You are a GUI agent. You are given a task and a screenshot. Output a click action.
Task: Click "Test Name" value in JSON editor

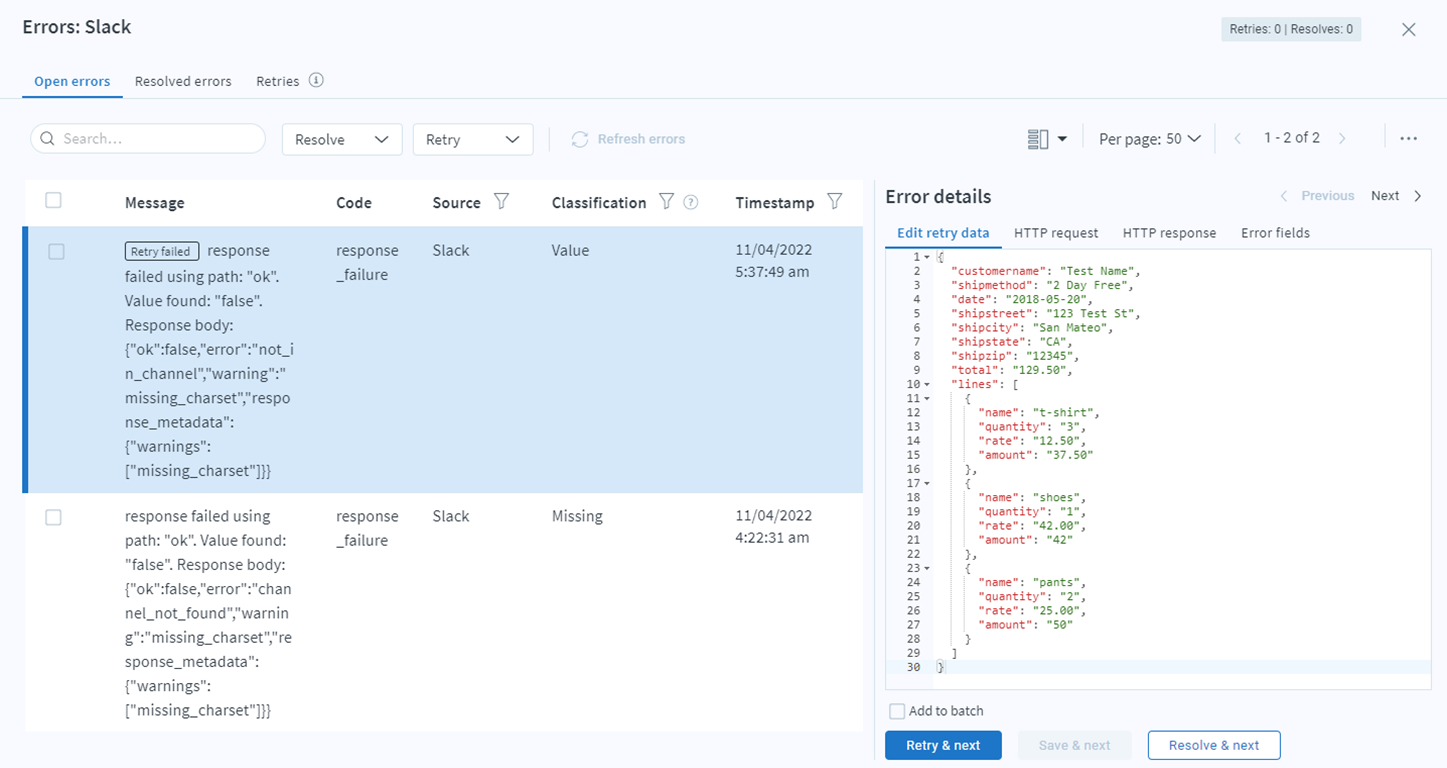(x=1096, y=271)
